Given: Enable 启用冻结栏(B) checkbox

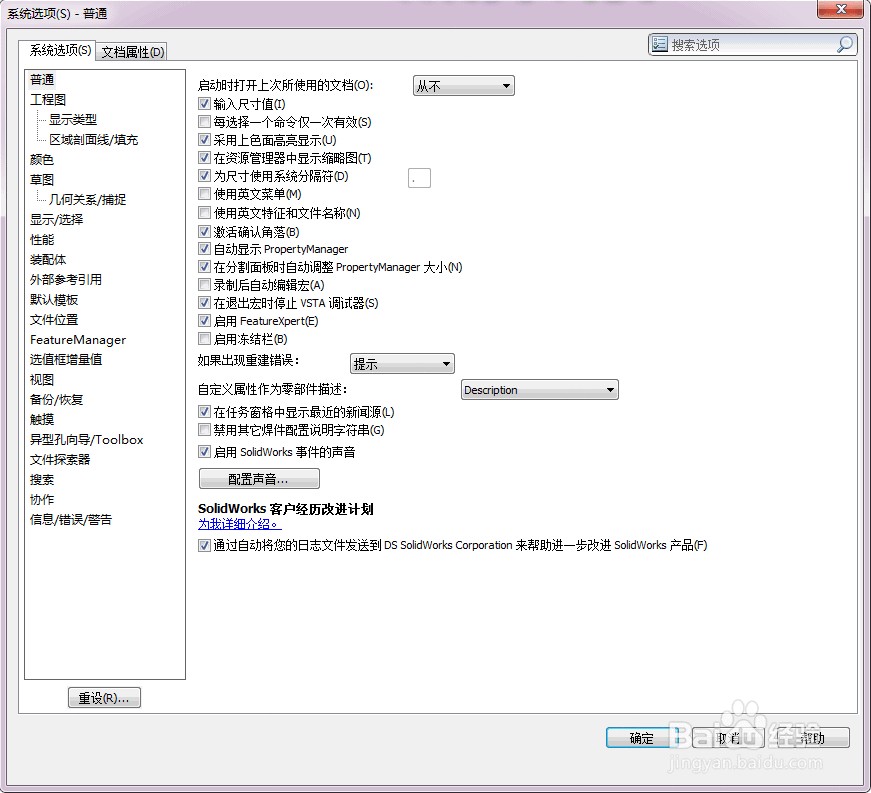Looking at the screenshot, I should (x=204, y=339).
